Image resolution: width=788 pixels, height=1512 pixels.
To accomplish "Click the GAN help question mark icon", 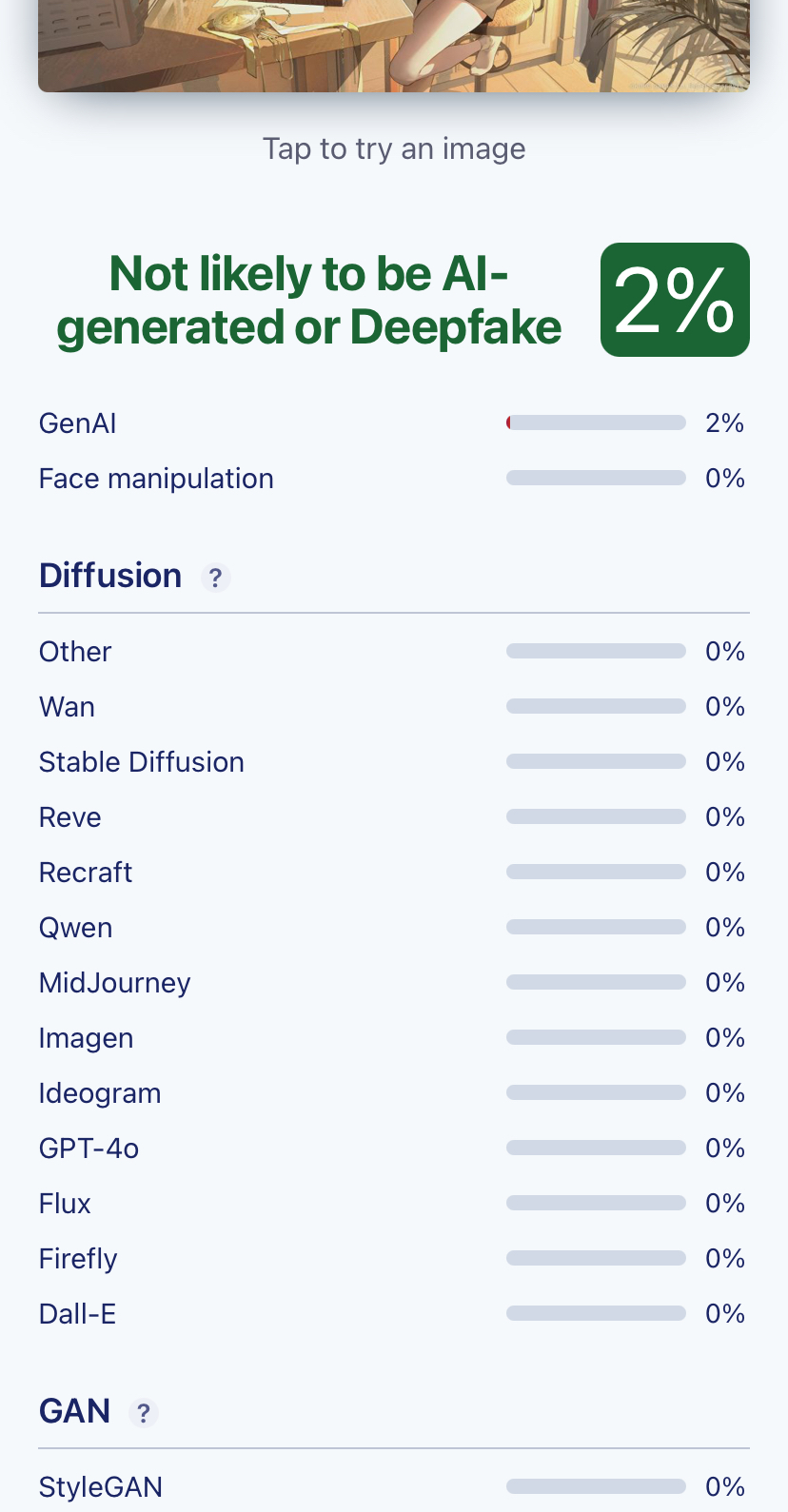I will click(144, 1413).
